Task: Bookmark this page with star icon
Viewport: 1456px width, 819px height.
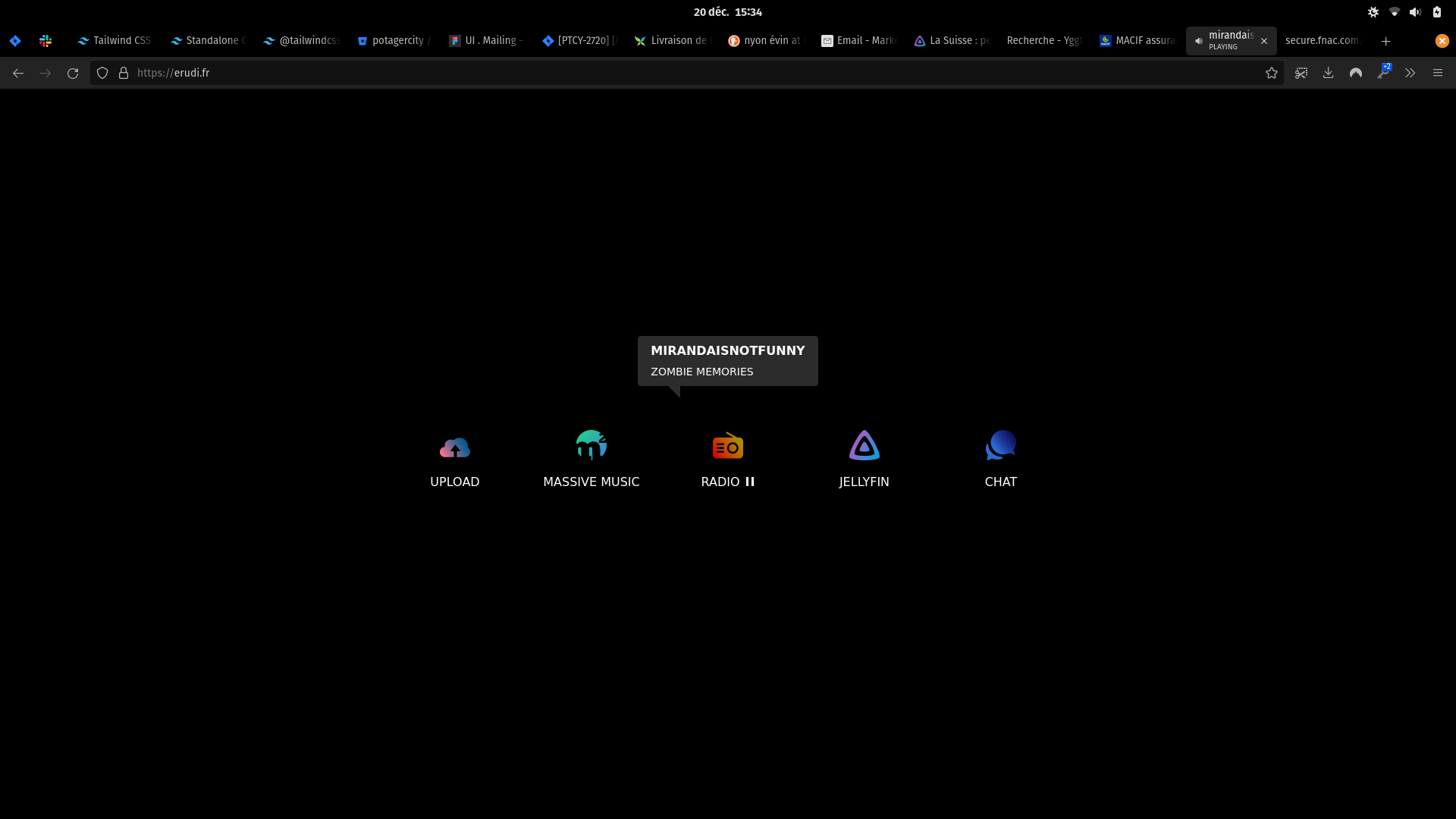Action: 1272,73
